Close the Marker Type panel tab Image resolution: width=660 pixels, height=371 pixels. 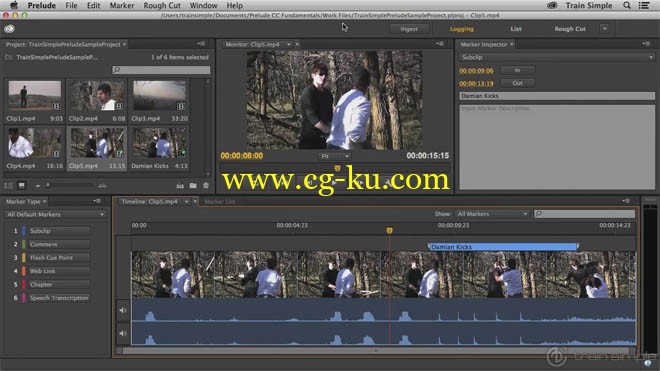(x=45, y=202)
